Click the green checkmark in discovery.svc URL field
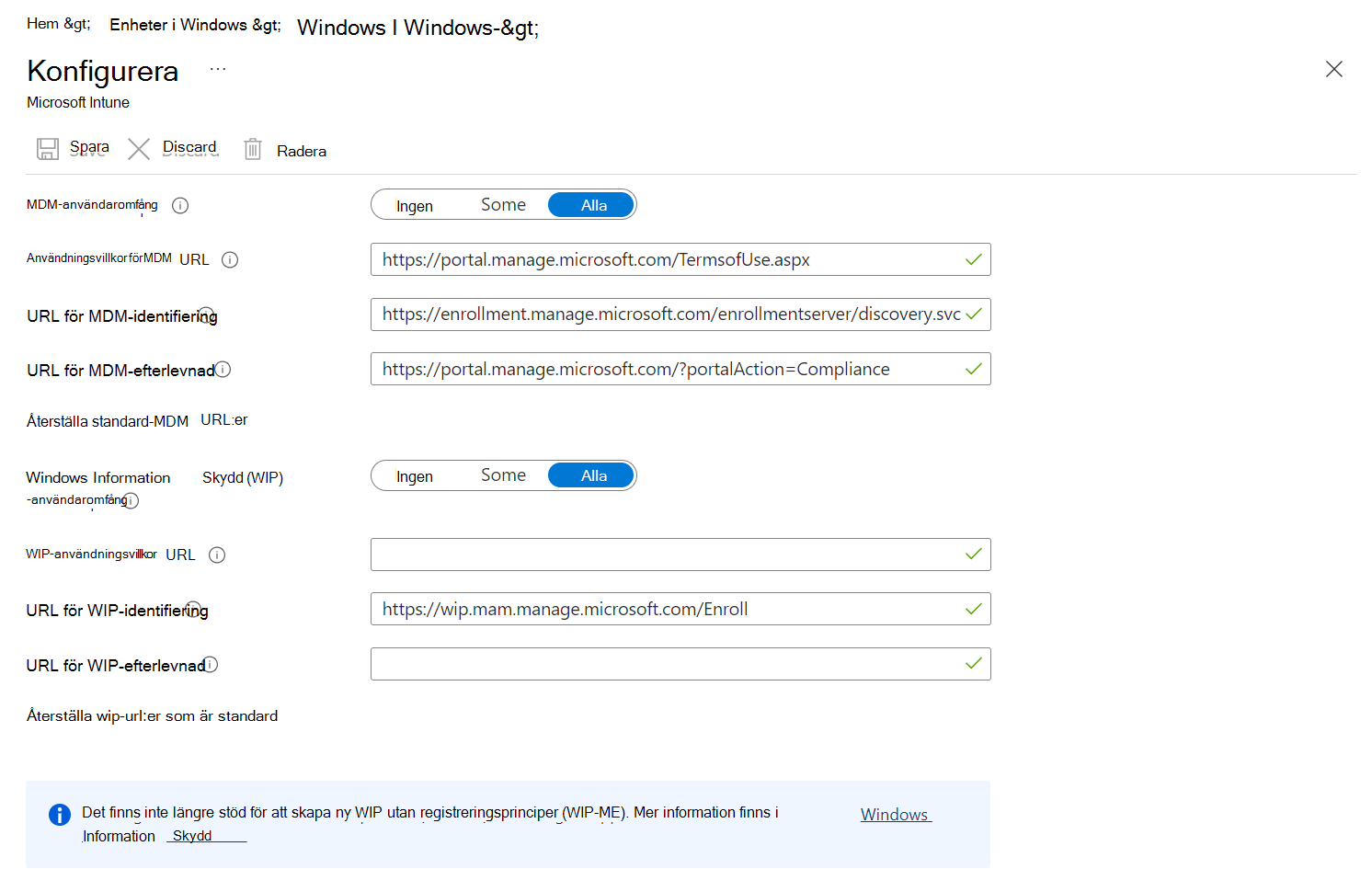This screenshot has width=1372, height=892. 974,314
